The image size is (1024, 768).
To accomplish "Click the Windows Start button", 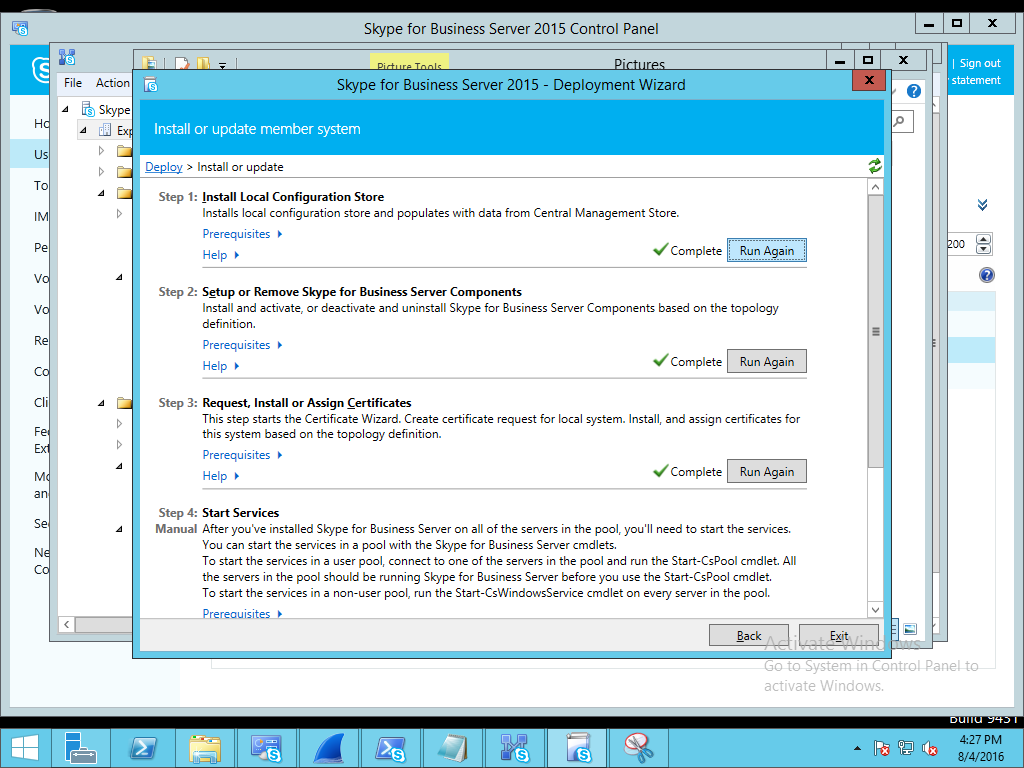I will pyautogui.click(x=24, y=747).
